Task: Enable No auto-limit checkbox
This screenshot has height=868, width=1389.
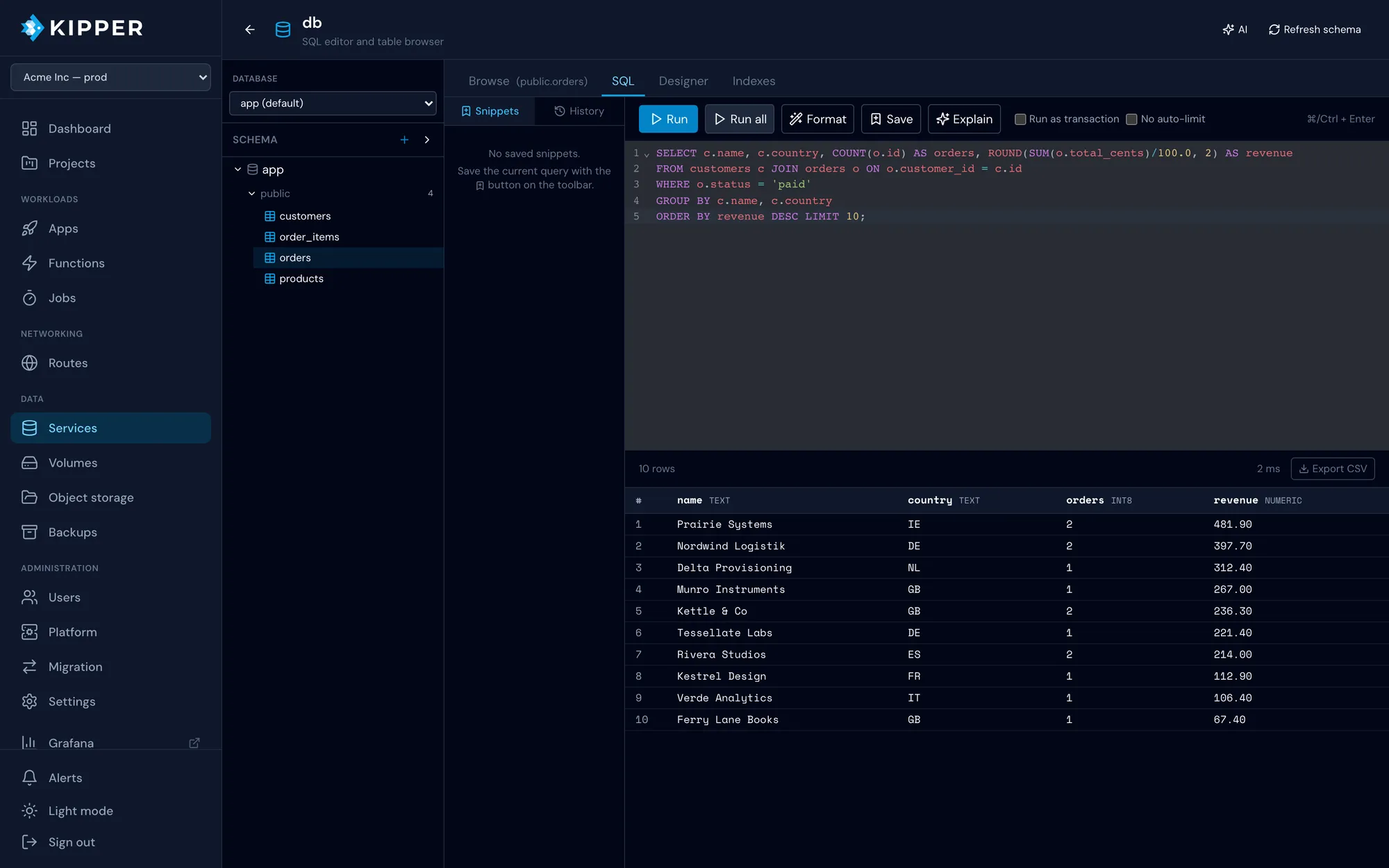Action: (1131, 119)
